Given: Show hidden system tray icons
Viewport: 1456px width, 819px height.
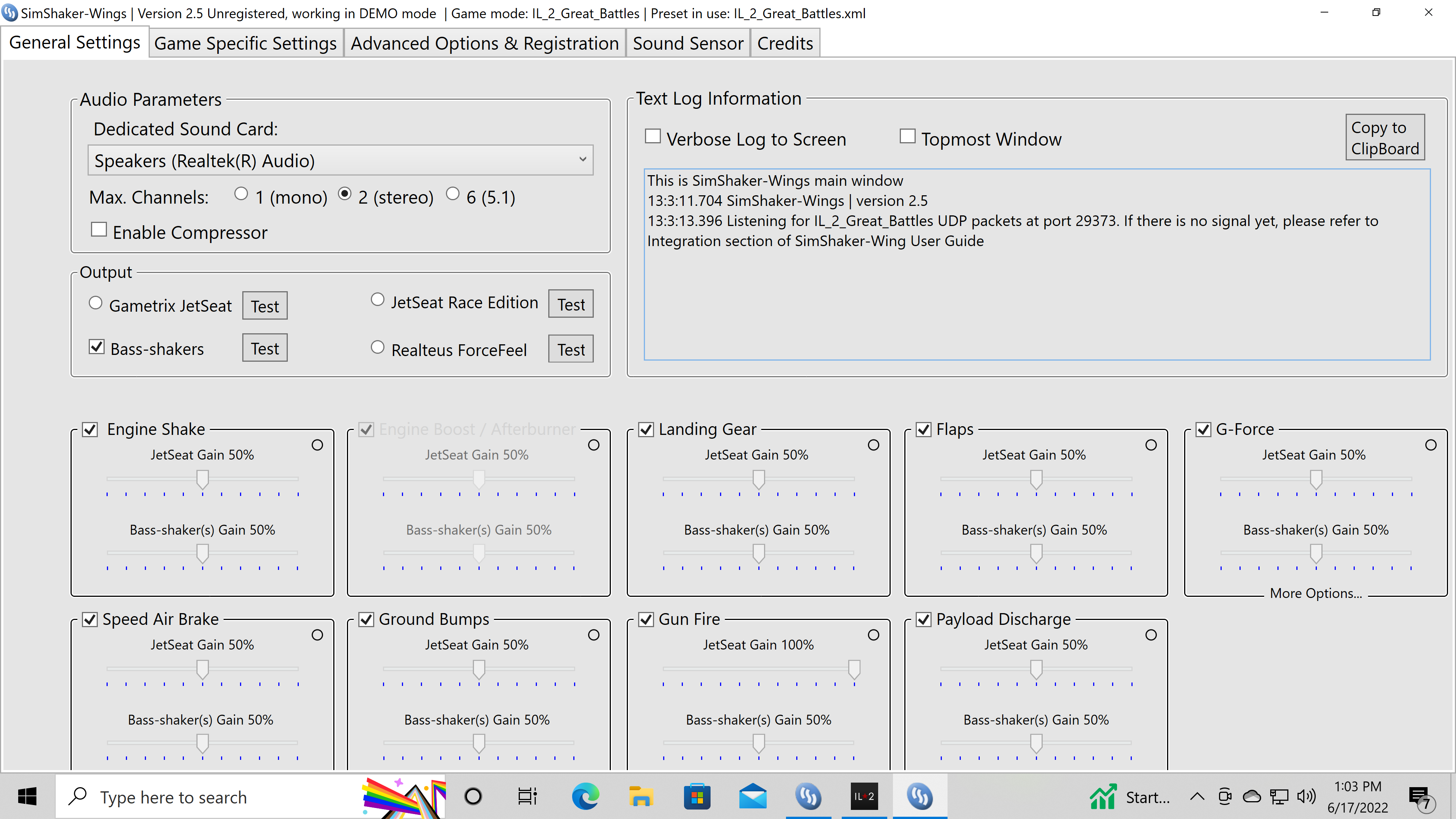Looking at the screenshot, I should (1197, 797).
